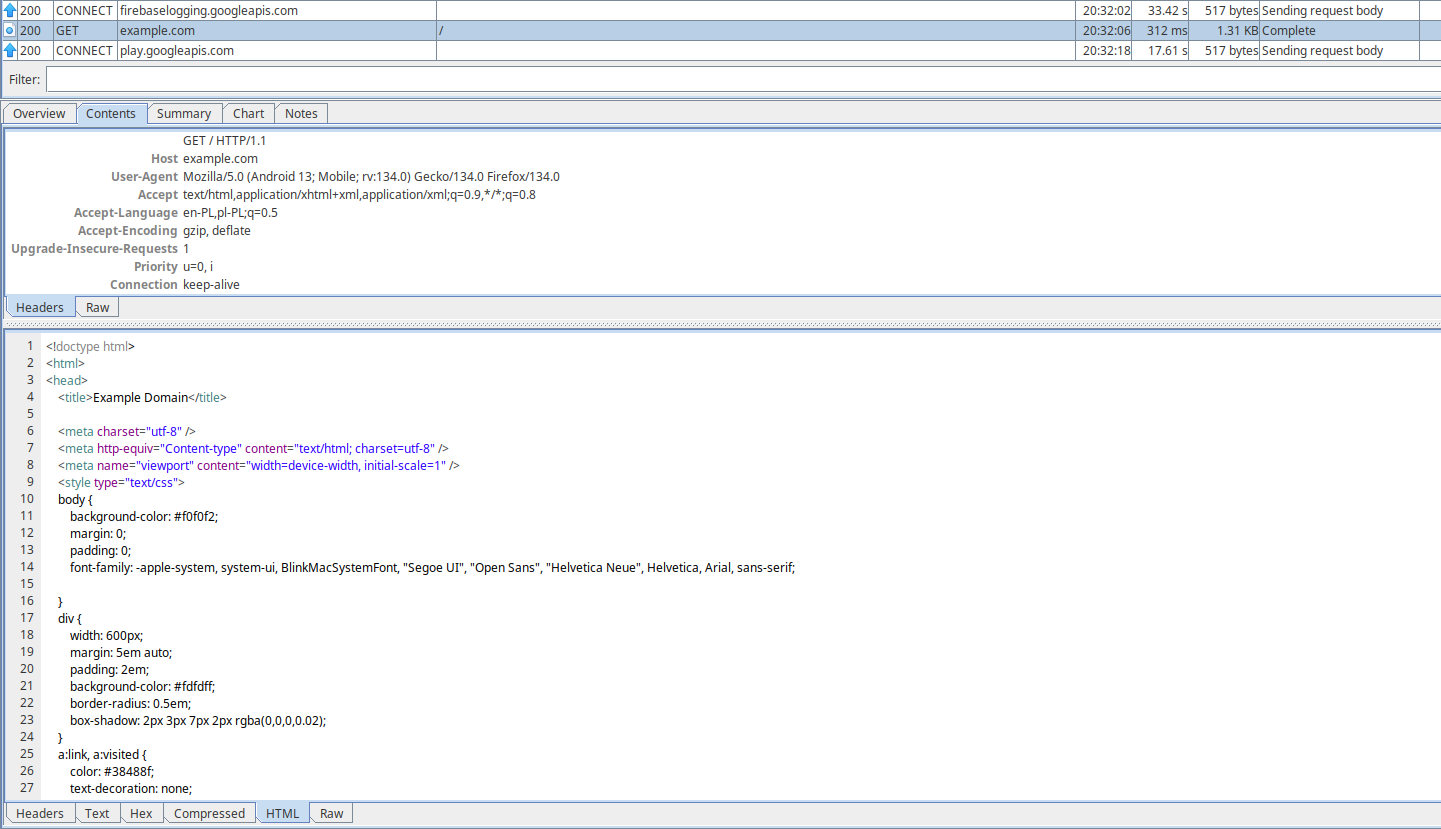The image size is (1441, 829).
Task: Select response Raw tab at bottom
Action: (x=332, y=813)
